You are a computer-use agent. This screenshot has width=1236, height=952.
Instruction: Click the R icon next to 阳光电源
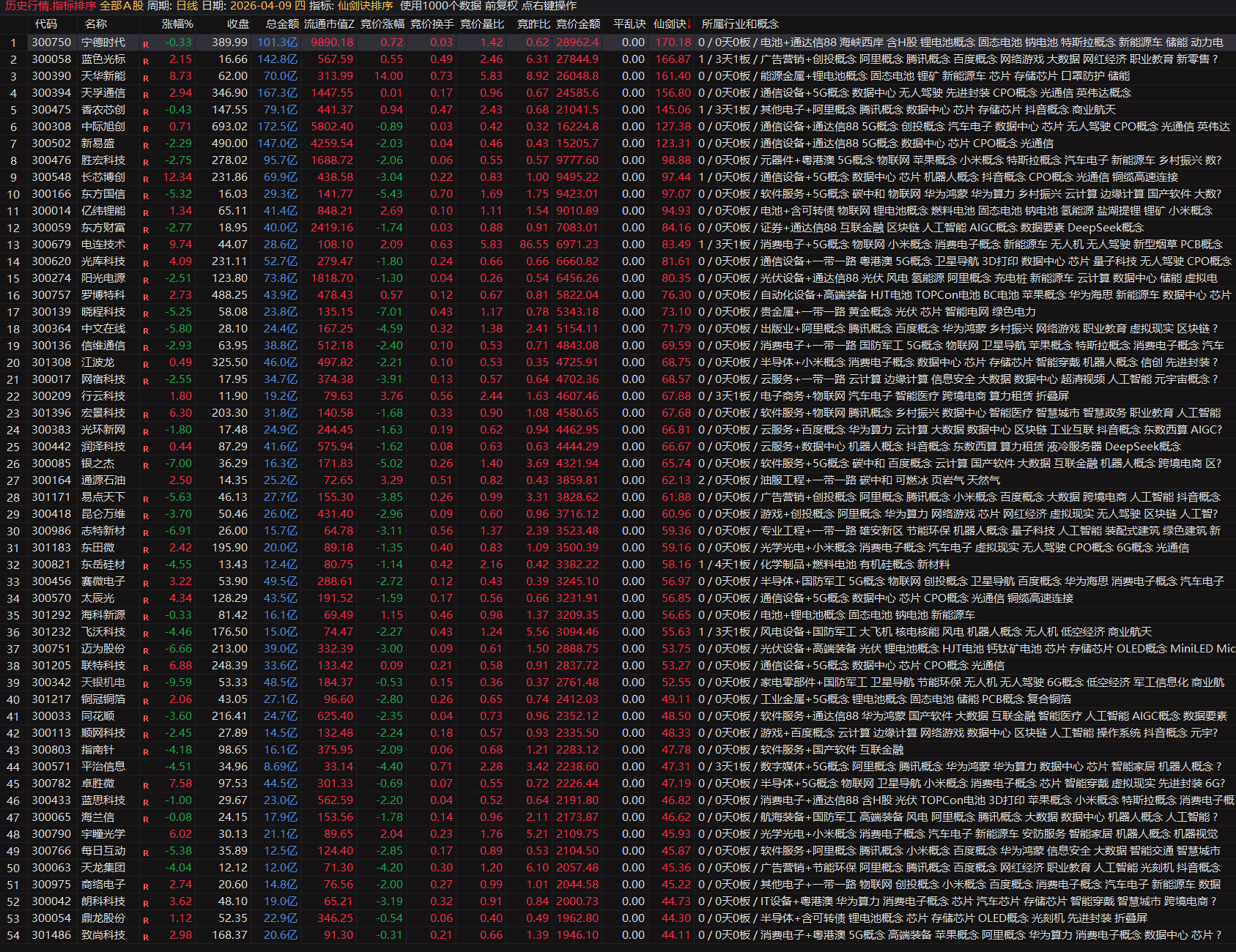tap(146, 280)
